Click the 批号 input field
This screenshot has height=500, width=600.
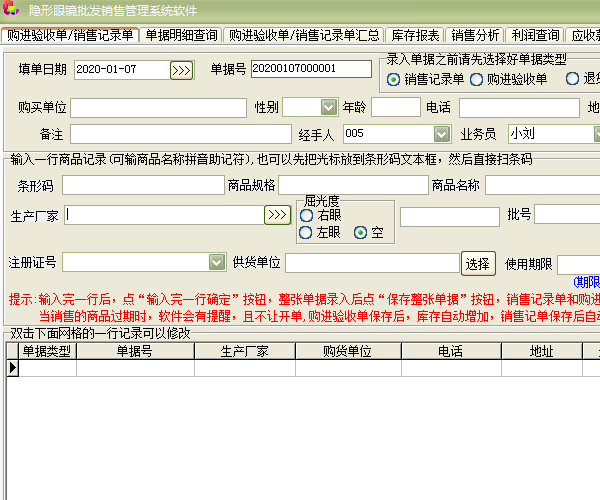point(567,214)
